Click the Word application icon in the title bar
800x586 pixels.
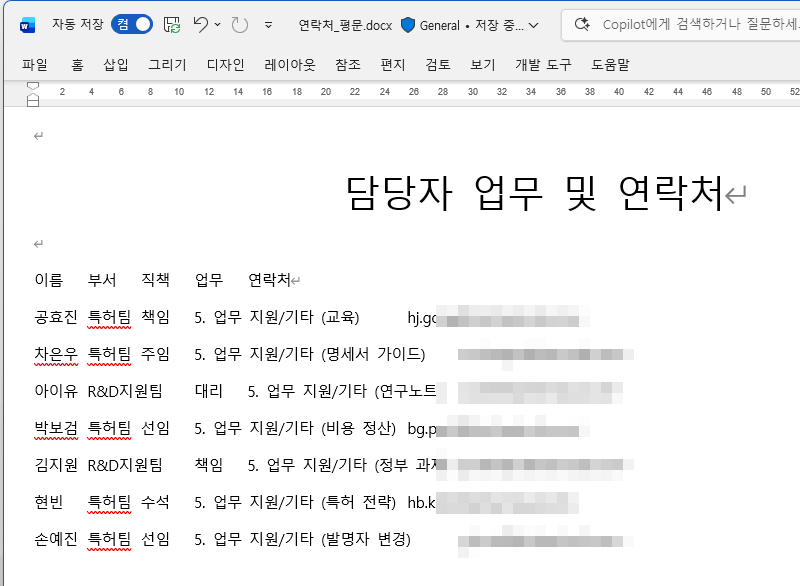(x=27, y=23)
